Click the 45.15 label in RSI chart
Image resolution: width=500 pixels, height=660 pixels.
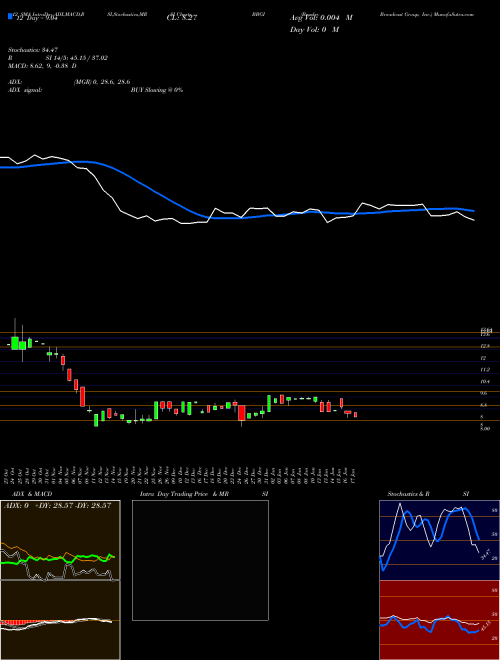pyautogui.click(x=486, y=627)
